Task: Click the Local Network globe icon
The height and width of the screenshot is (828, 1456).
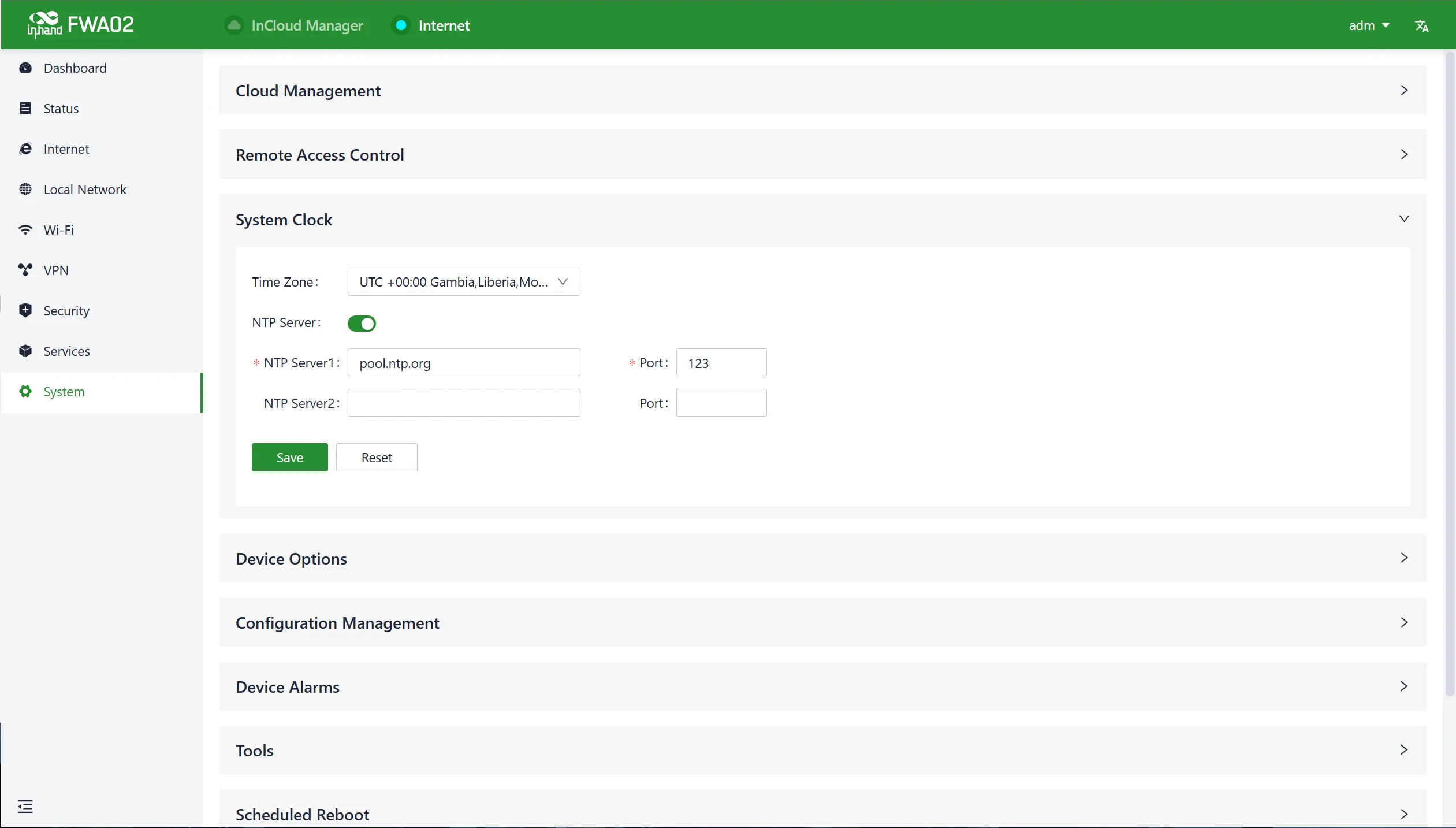Action: [25, 190]
